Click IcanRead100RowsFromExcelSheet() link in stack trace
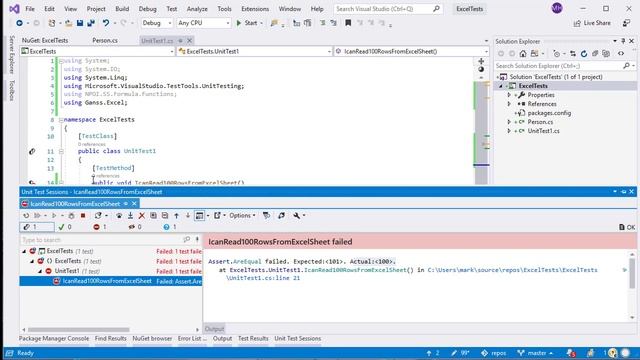The width and height of the screenshot is (640, 360). 359,270
